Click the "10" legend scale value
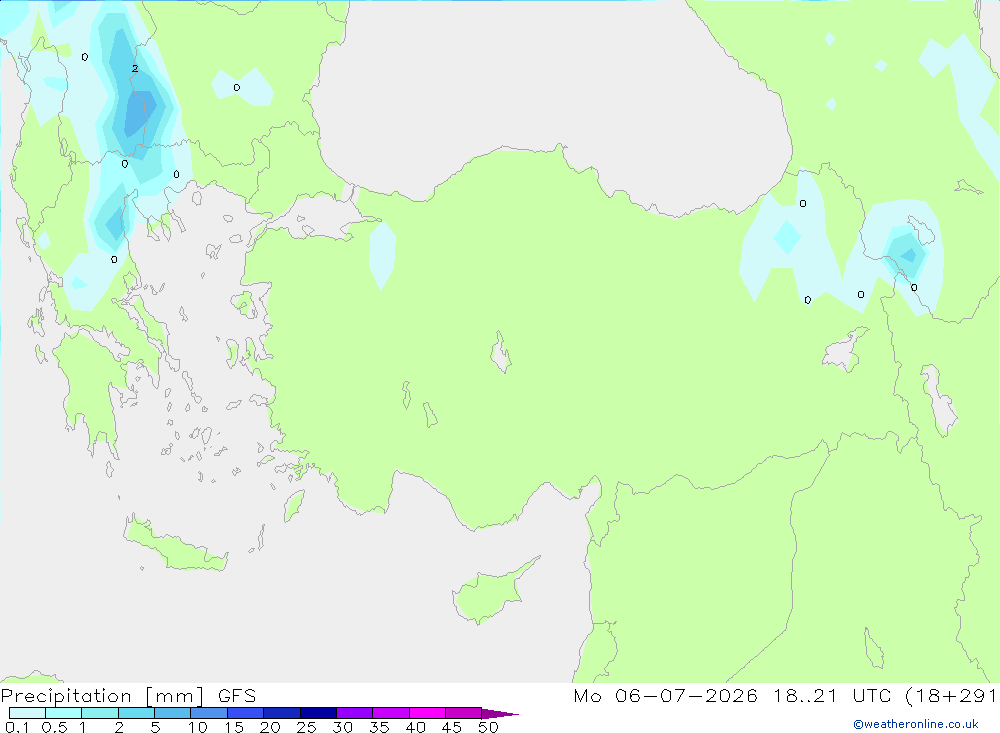The height and width of the screenshot is (733, 1000). click(x=197, y=727)
